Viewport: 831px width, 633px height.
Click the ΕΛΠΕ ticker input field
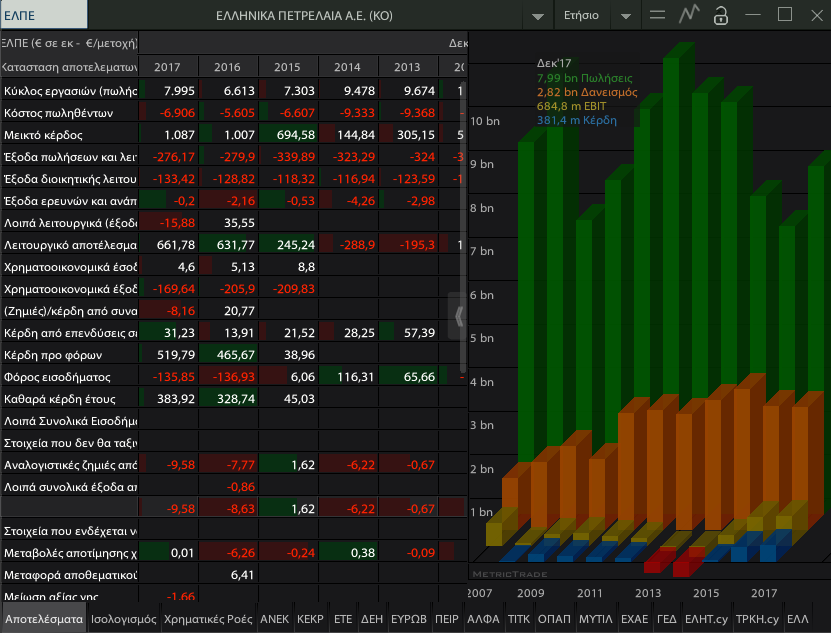tap(44, 15)
